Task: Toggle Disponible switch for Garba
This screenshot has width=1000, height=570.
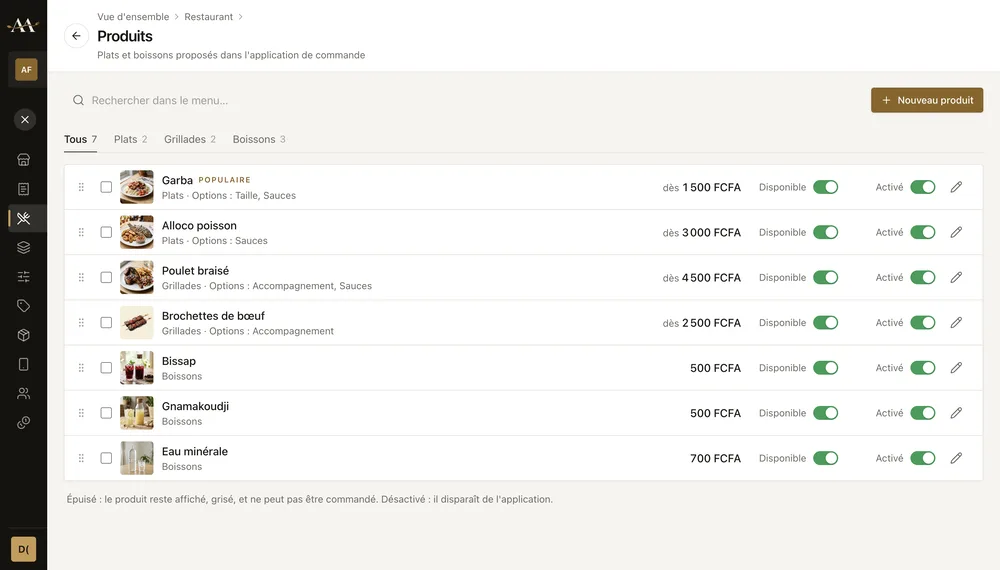Action: (825, 187)
